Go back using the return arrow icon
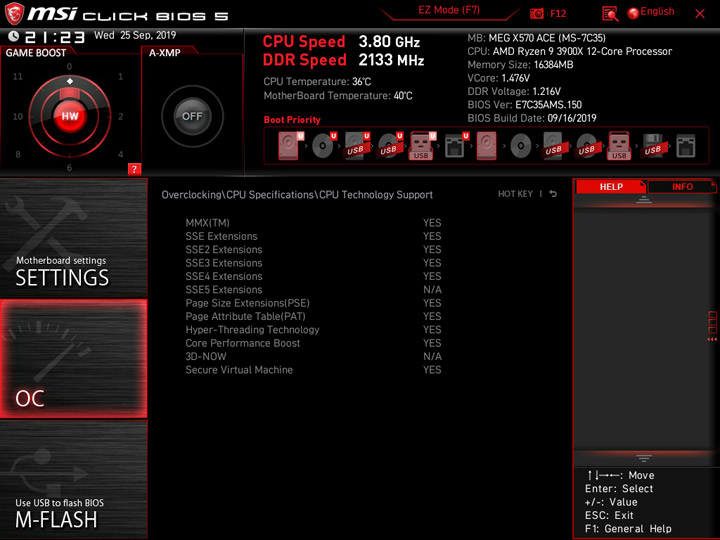The width and height of the screenshot is (720, 540). click(x=553, y=194)
